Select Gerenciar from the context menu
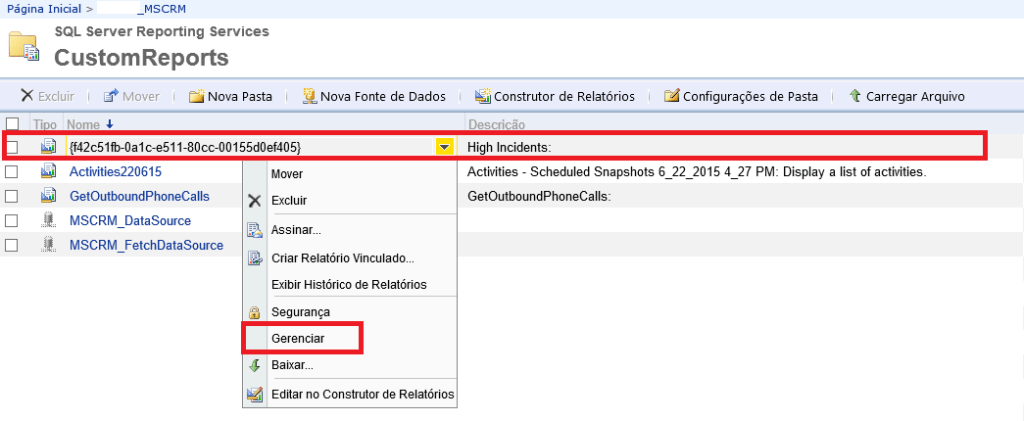The height and width of the screenshot is (421, 1024). pos(298,339)
